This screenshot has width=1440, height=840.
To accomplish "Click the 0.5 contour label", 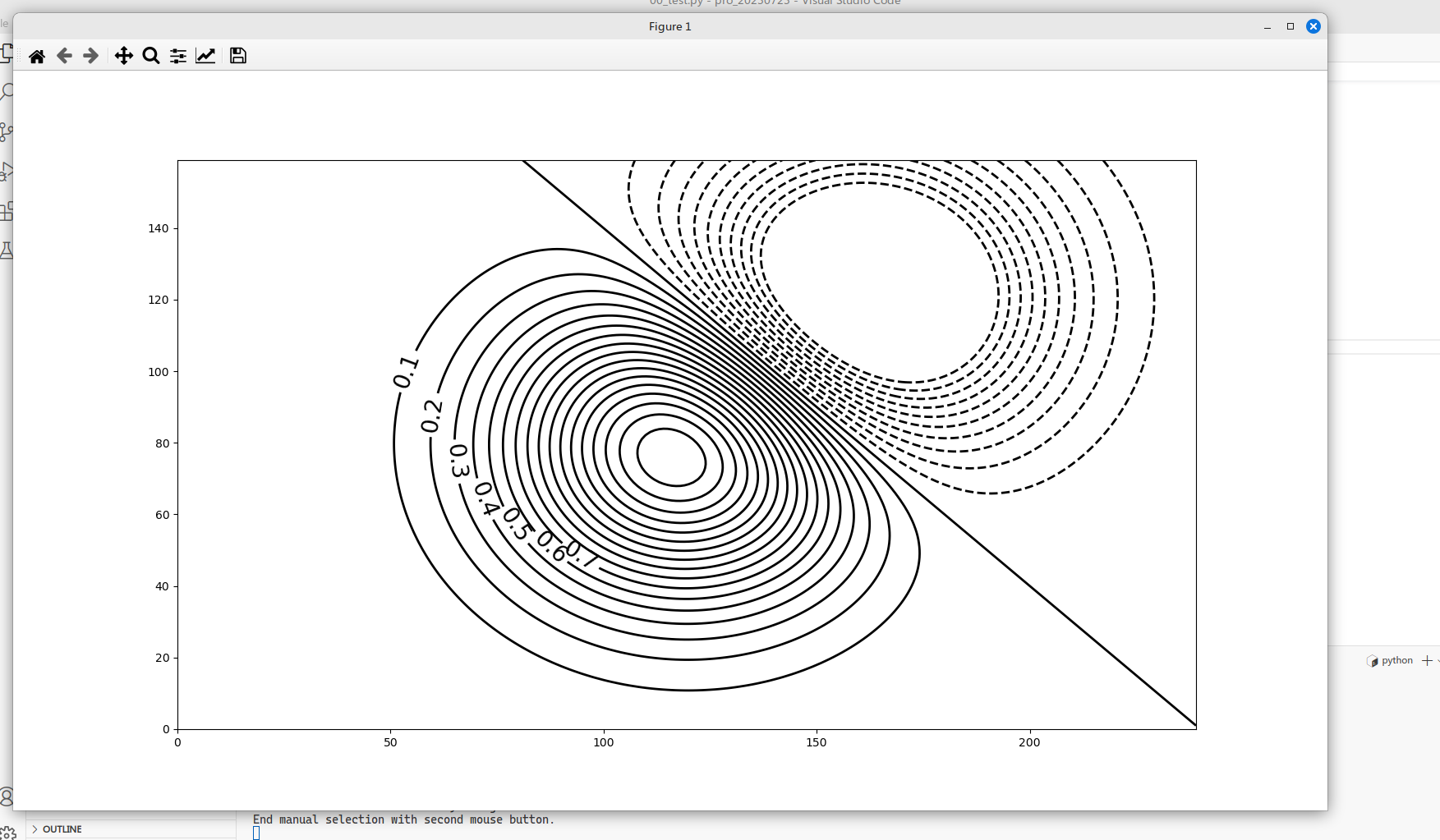I will point(518,523).
